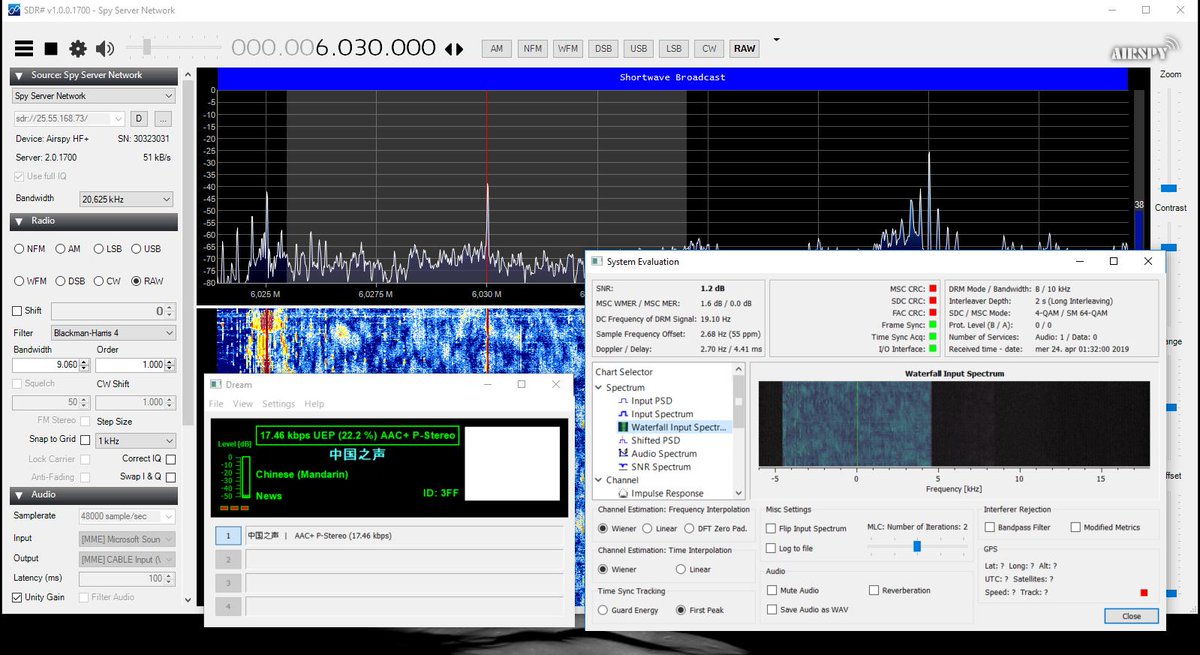The height and width of the screenshot is (655, 1200).
Task: Select LSB radio option in Radio panel
Action: pos(108,249)
